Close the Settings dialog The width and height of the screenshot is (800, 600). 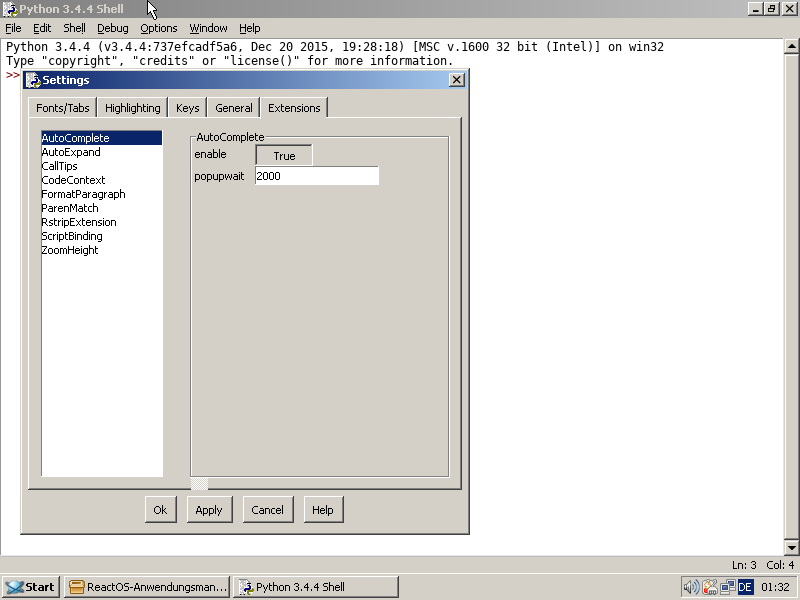pyautogui.click(x=457, y=80)
